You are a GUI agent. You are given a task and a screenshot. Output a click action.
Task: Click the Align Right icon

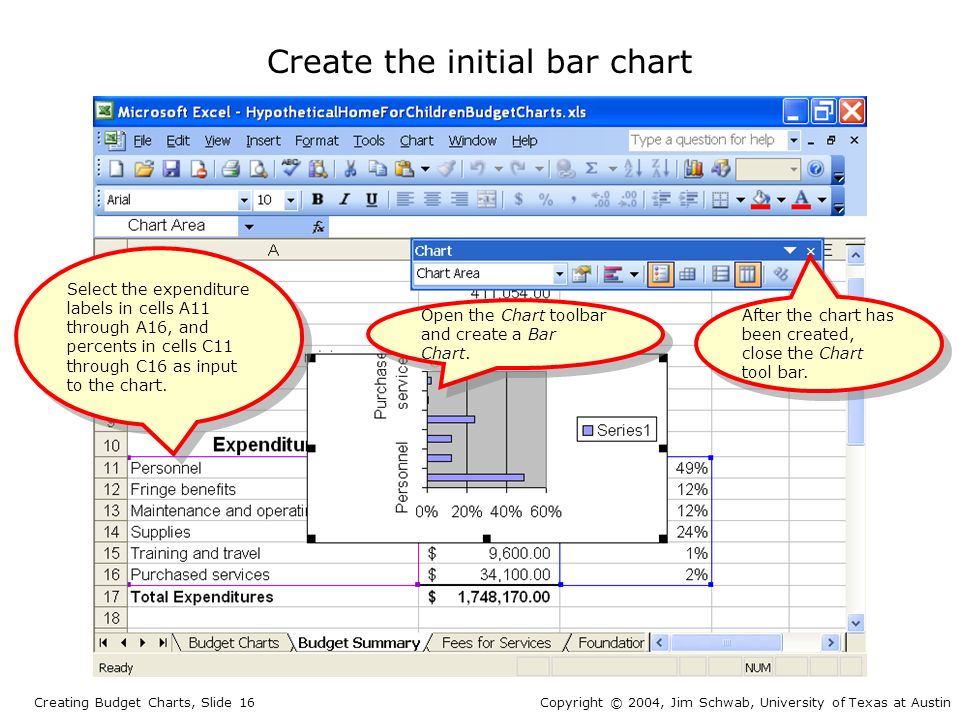pos(459,199)
